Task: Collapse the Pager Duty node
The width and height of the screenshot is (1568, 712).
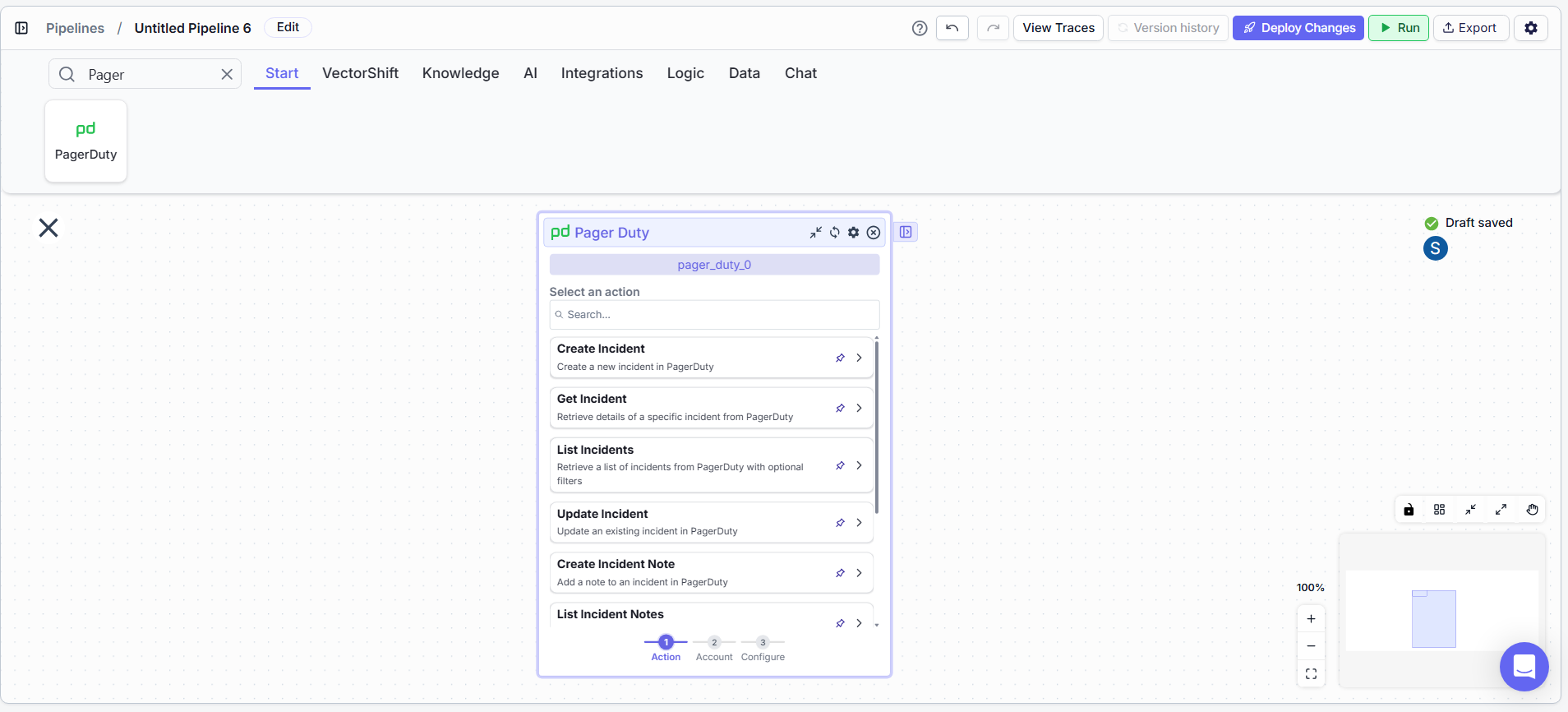Action: pos(815,233)
